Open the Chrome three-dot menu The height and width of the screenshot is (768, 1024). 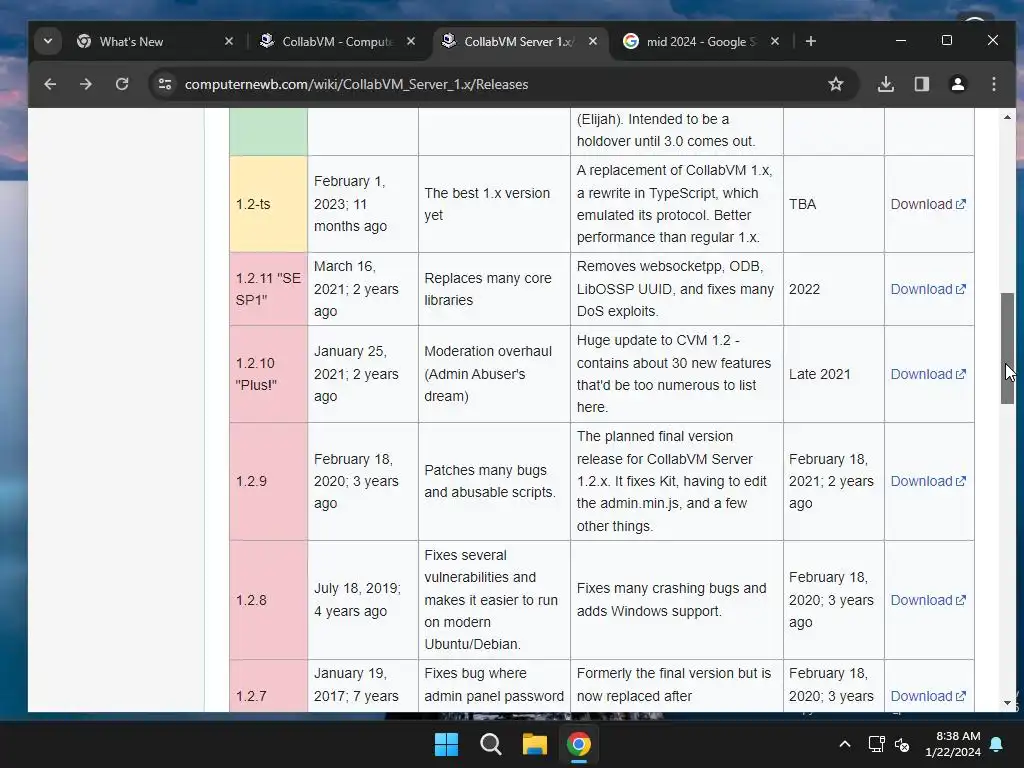tap(993, 84)
